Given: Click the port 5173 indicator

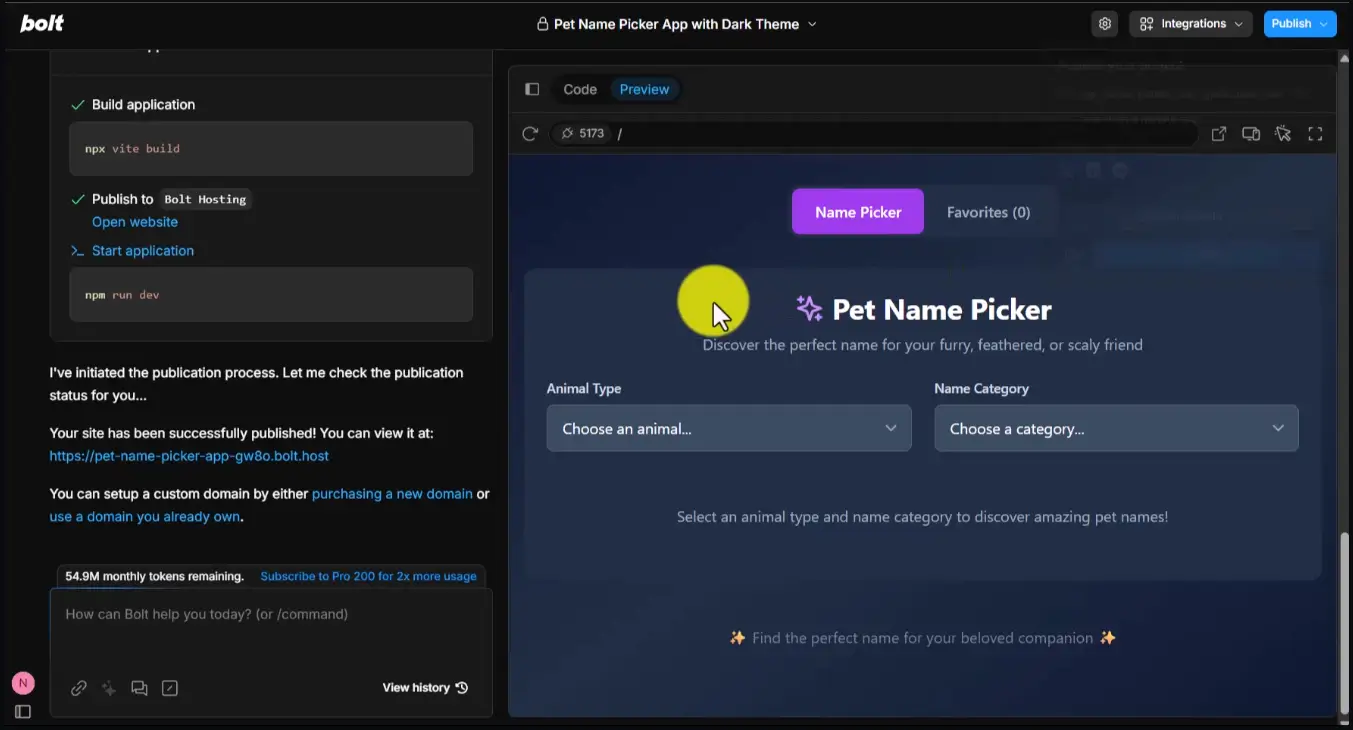Looking at the screenshot, I should tap(582, 133).
